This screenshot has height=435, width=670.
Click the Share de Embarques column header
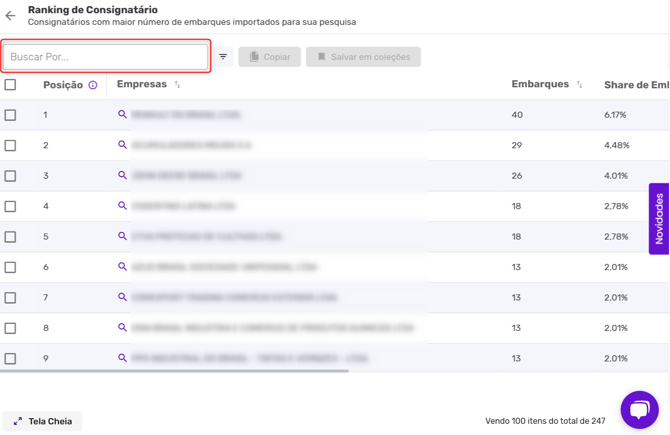(636, 85)
